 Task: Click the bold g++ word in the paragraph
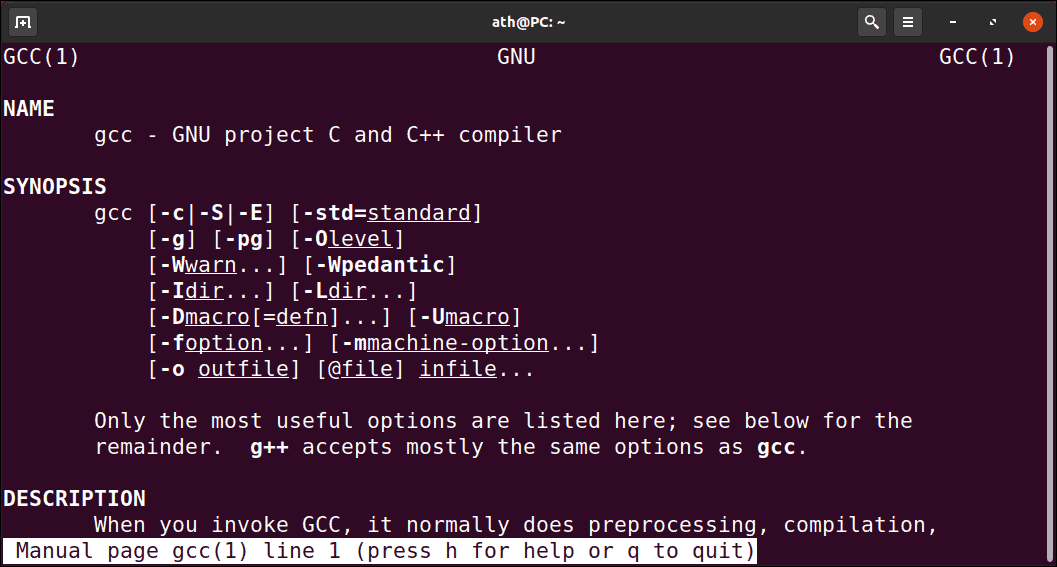click(269, 448)
